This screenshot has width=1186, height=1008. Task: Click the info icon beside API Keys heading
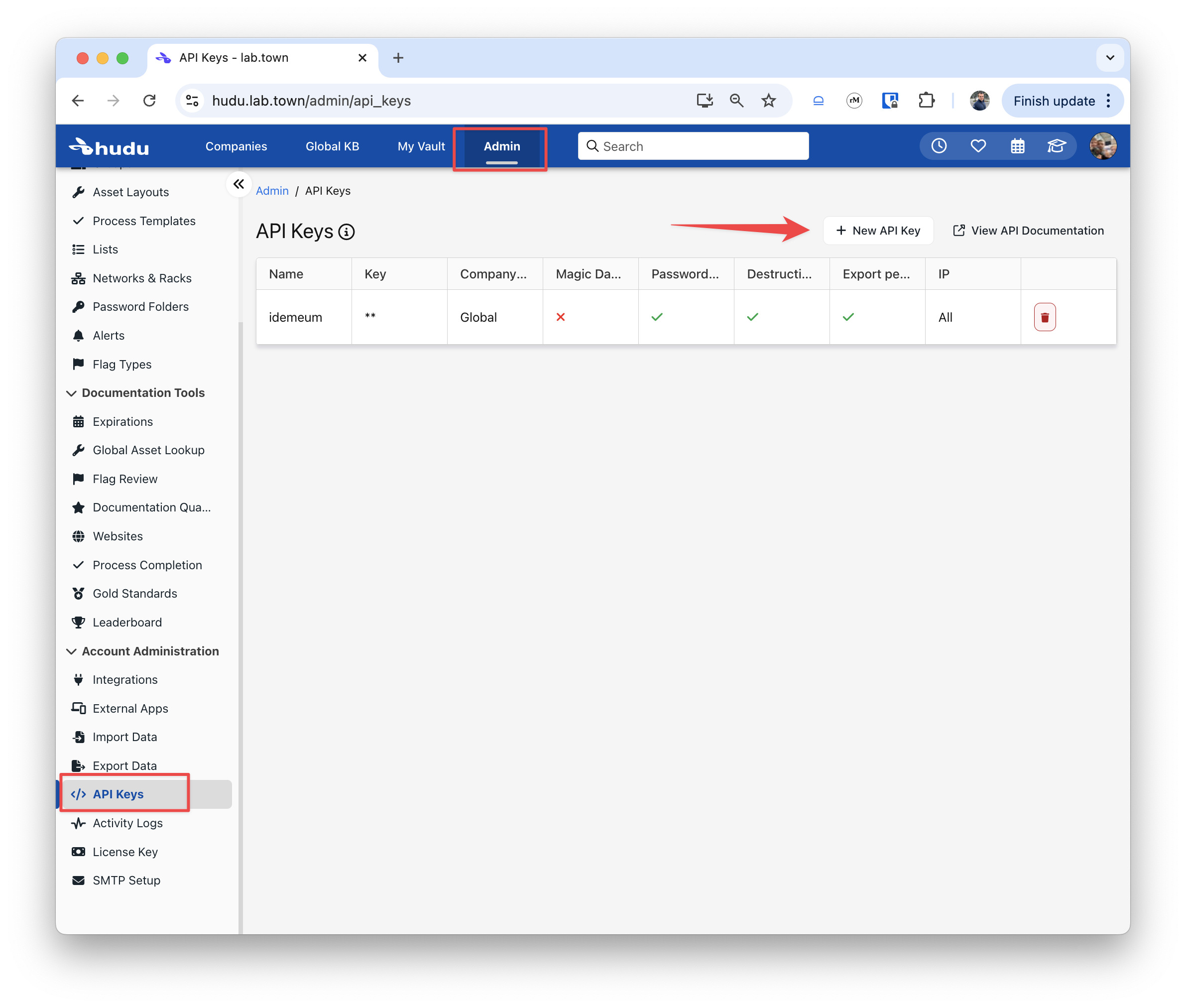(346, 232)
